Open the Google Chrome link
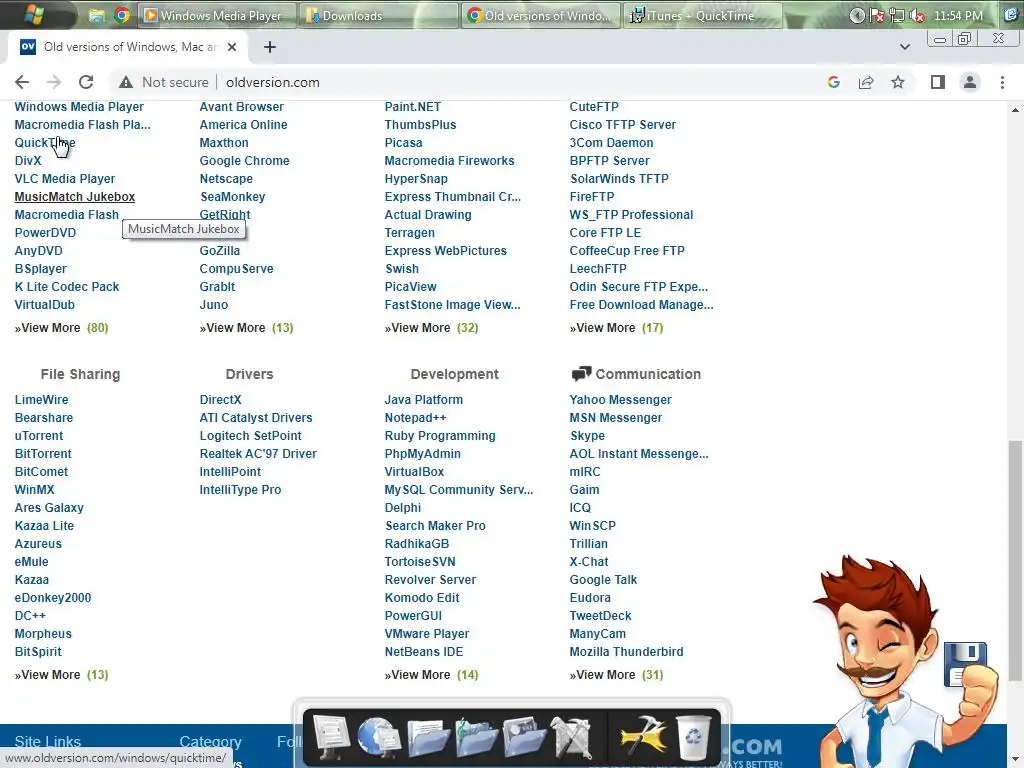The image size is (1024, 768). pyautogui.click(x=244, y=161)
